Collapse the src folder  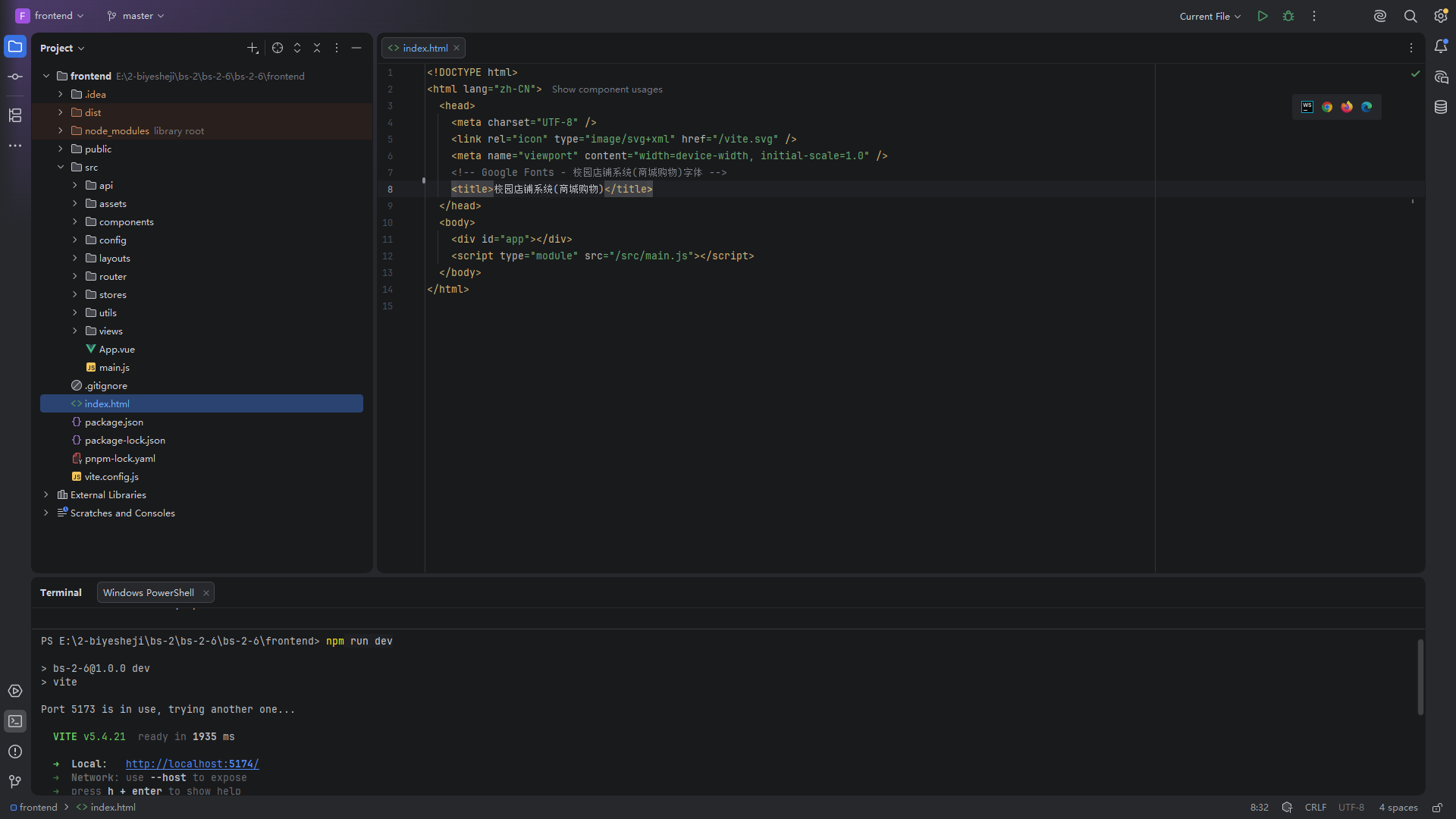click(61, 167)
